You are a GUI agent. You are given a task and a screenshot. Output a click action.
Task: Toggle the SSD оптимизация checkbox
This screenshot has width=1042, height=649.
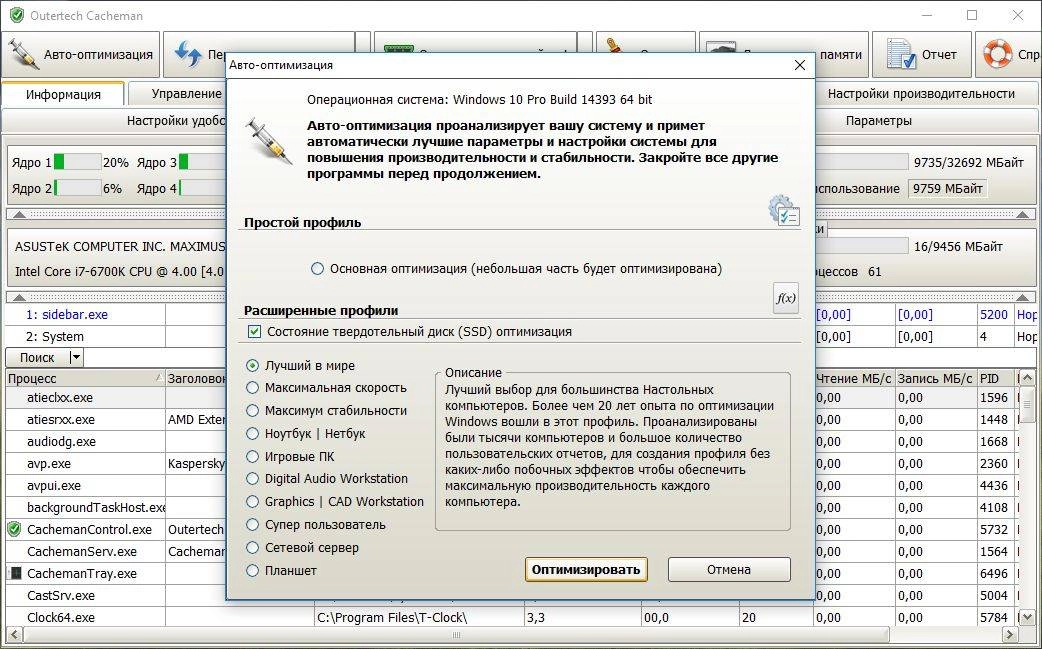pos(255,331)
